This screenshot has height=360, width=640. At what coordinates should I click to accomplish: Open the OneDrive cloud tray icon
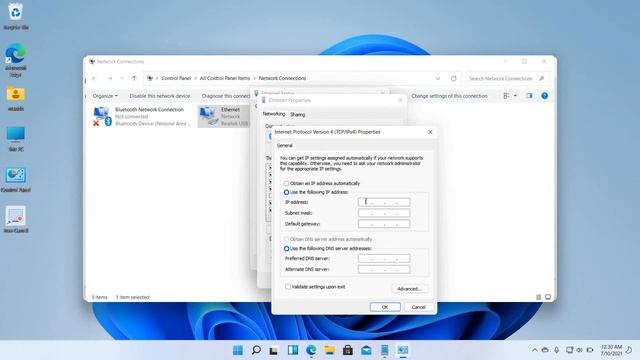click(545, 350)
